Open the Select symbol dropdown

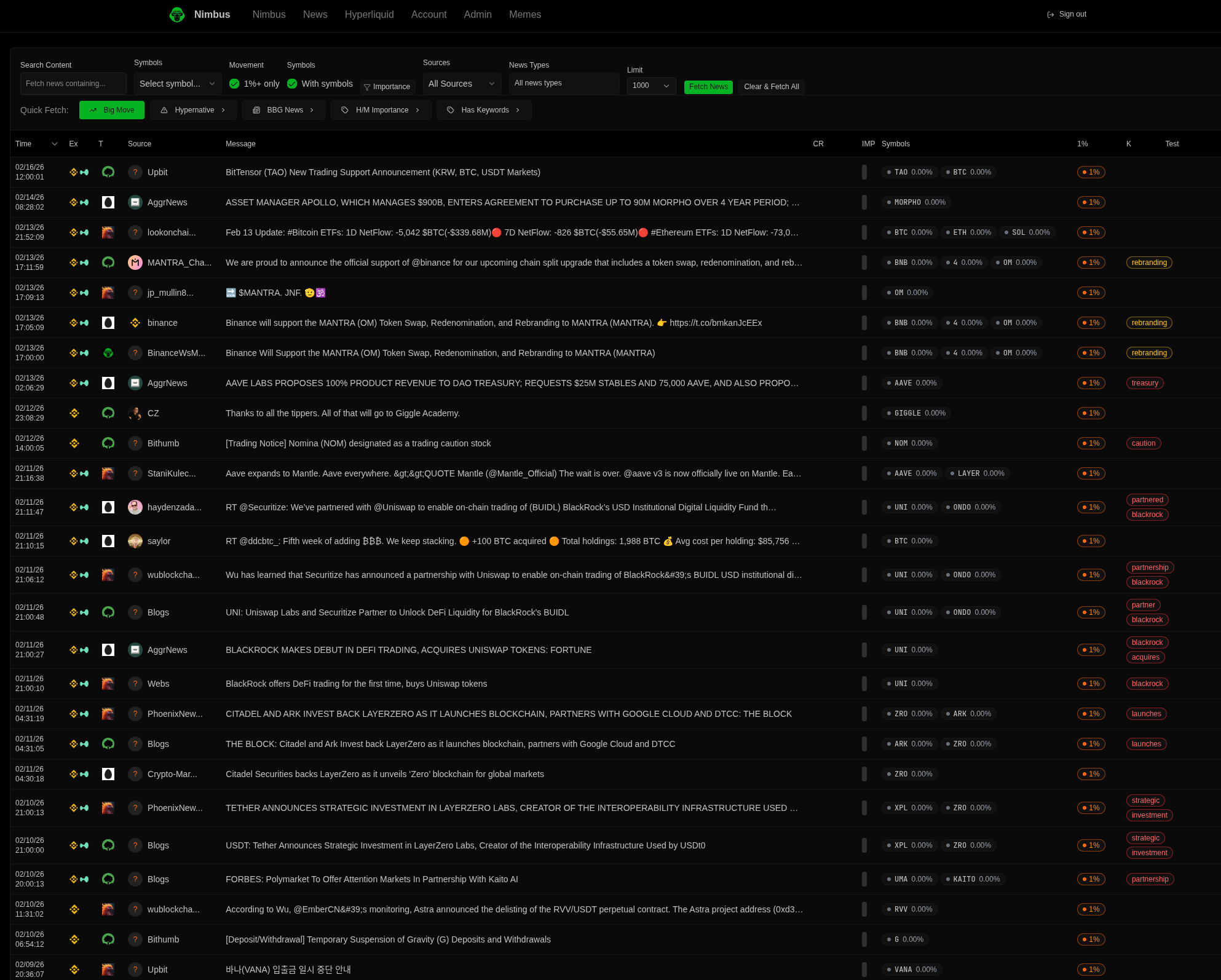(178, 84)
